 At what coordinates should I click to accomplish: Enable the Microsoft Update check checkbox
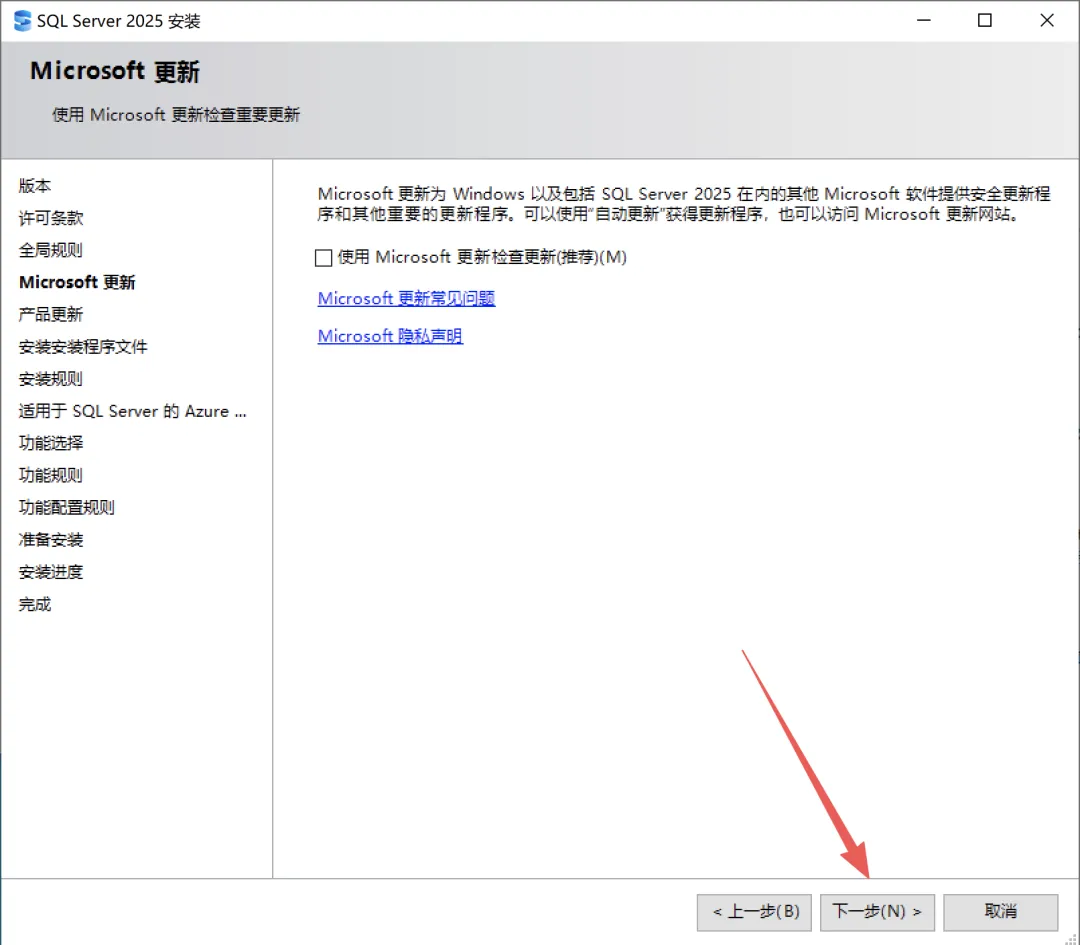pos(323,258)
